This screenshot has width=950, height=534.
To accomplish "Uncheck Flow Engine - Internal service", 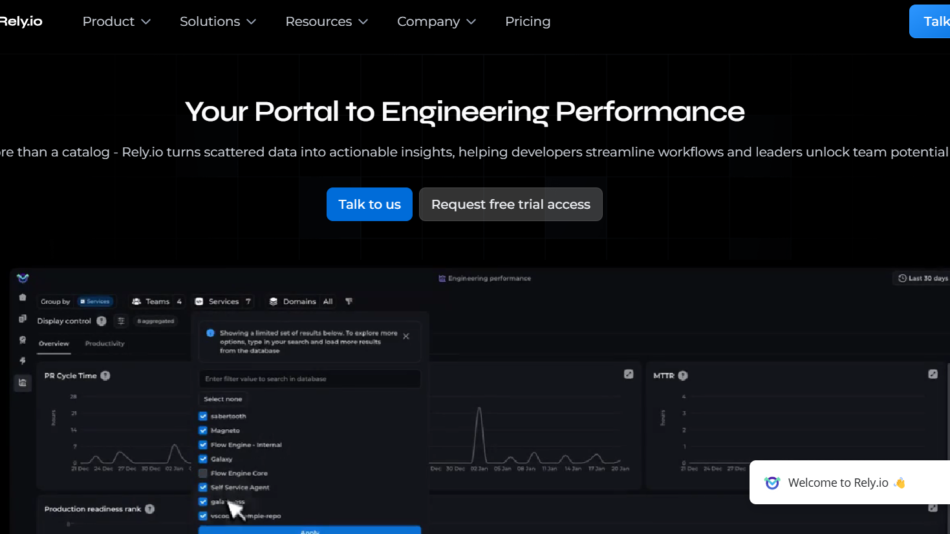I will pos(203,445).
